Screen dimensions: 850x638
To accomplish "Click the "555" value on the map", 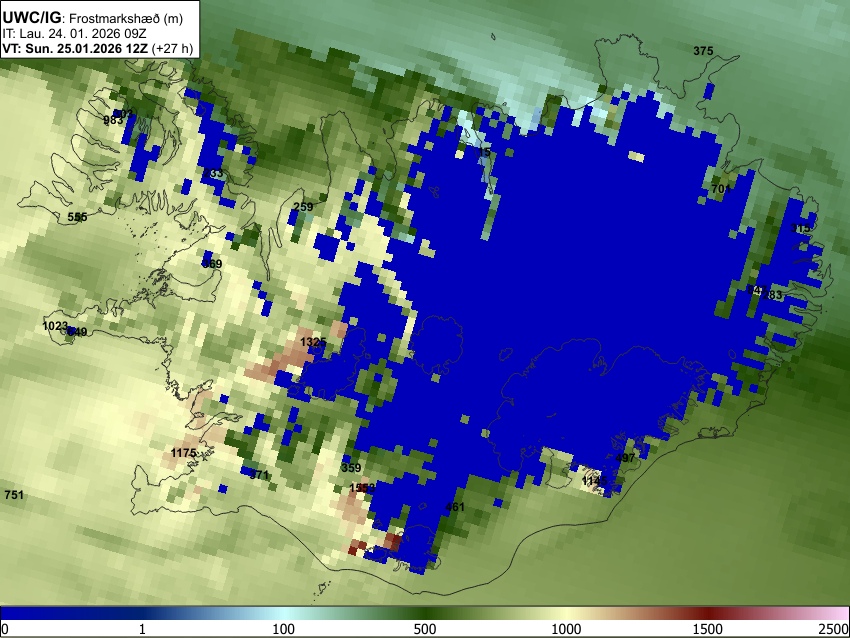I will (77, 217).
